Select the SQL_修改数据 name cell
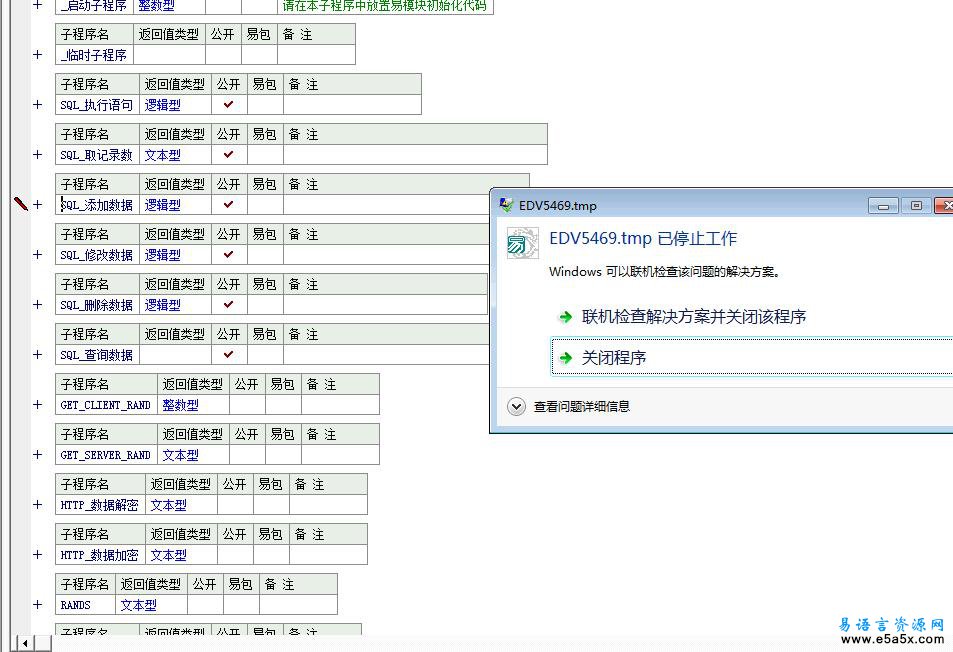The height and width of the screenshot is (652, 953). click(97, 255)
